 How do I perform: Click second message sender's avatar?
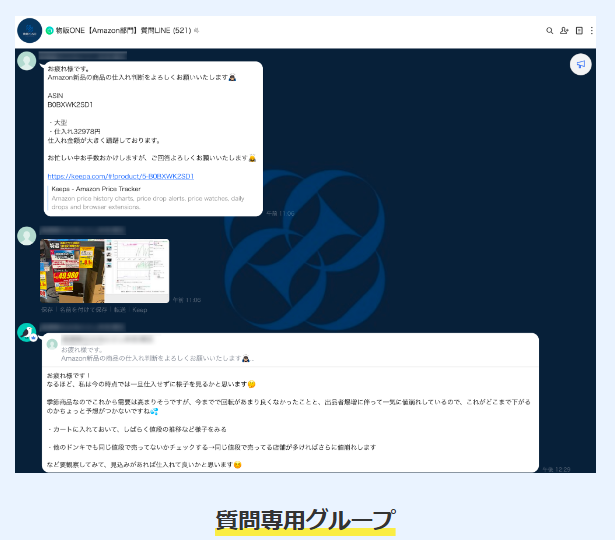pyautogui.click(x=27, y=235)
